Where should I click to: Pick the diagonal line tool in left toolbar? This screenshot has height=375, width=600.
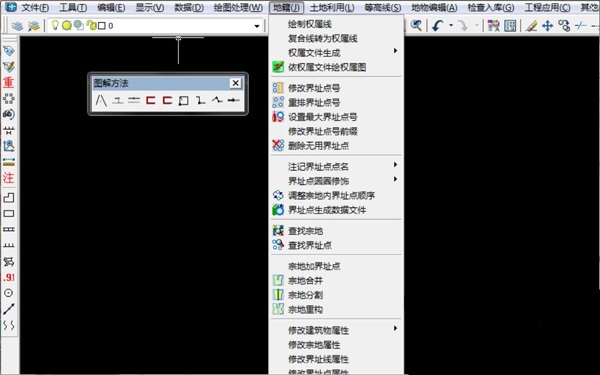coord(8,309)
